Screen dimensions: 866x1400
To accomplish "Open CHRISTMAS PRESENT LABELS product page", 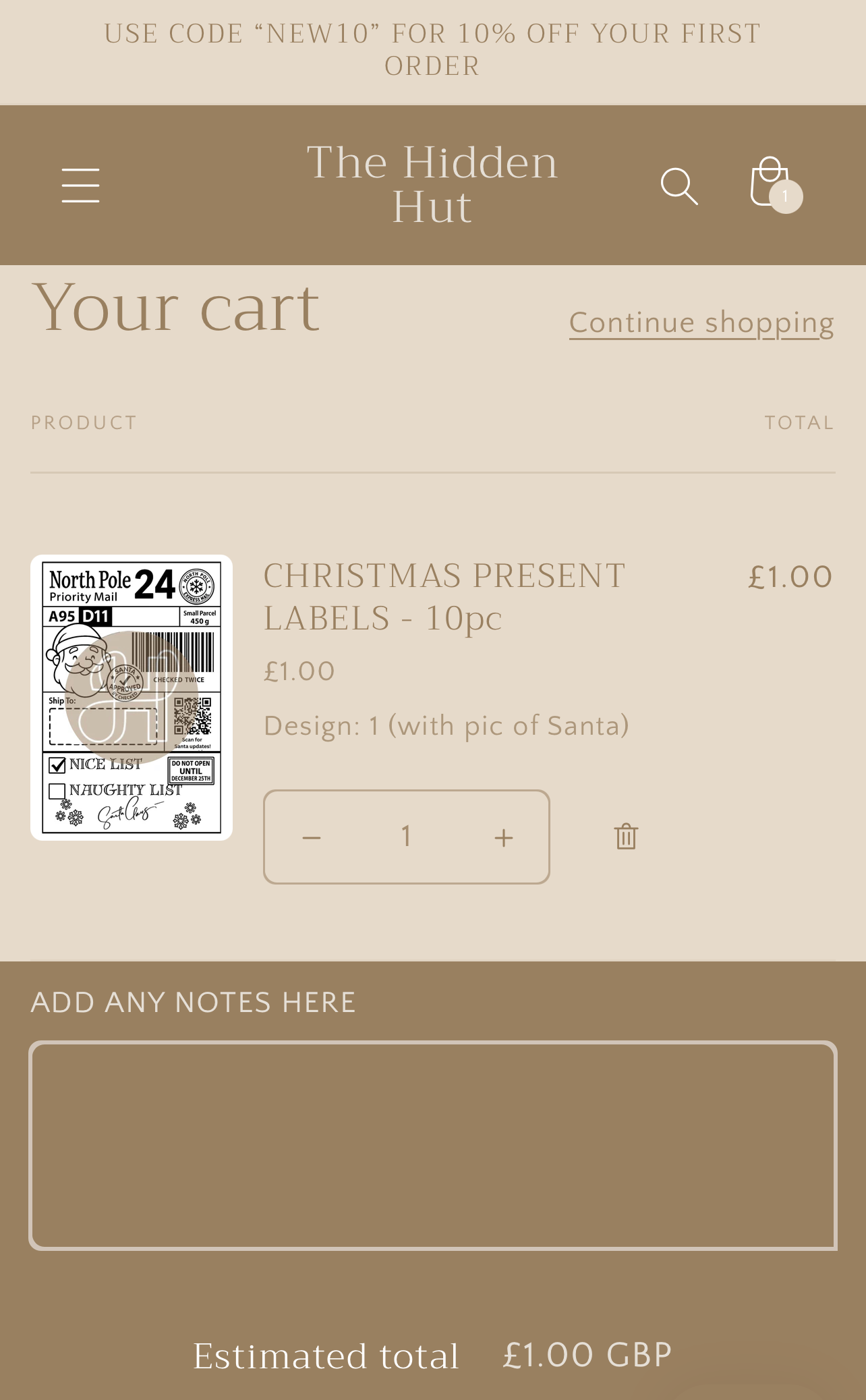I will (444, 596).
